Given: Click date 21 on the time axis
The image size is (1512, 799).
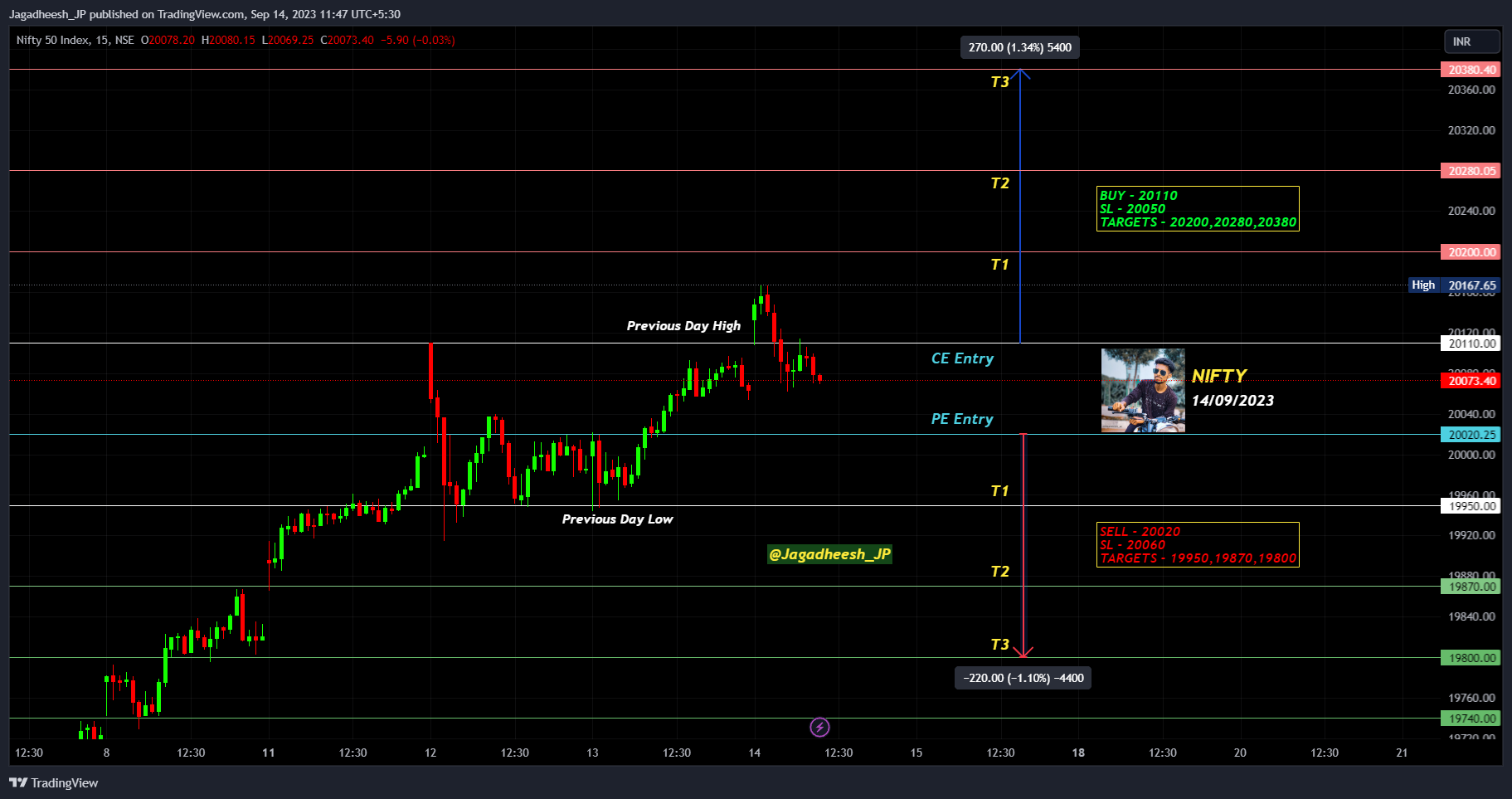Looking at the screenshot, I should click(x=1402, y=753).
